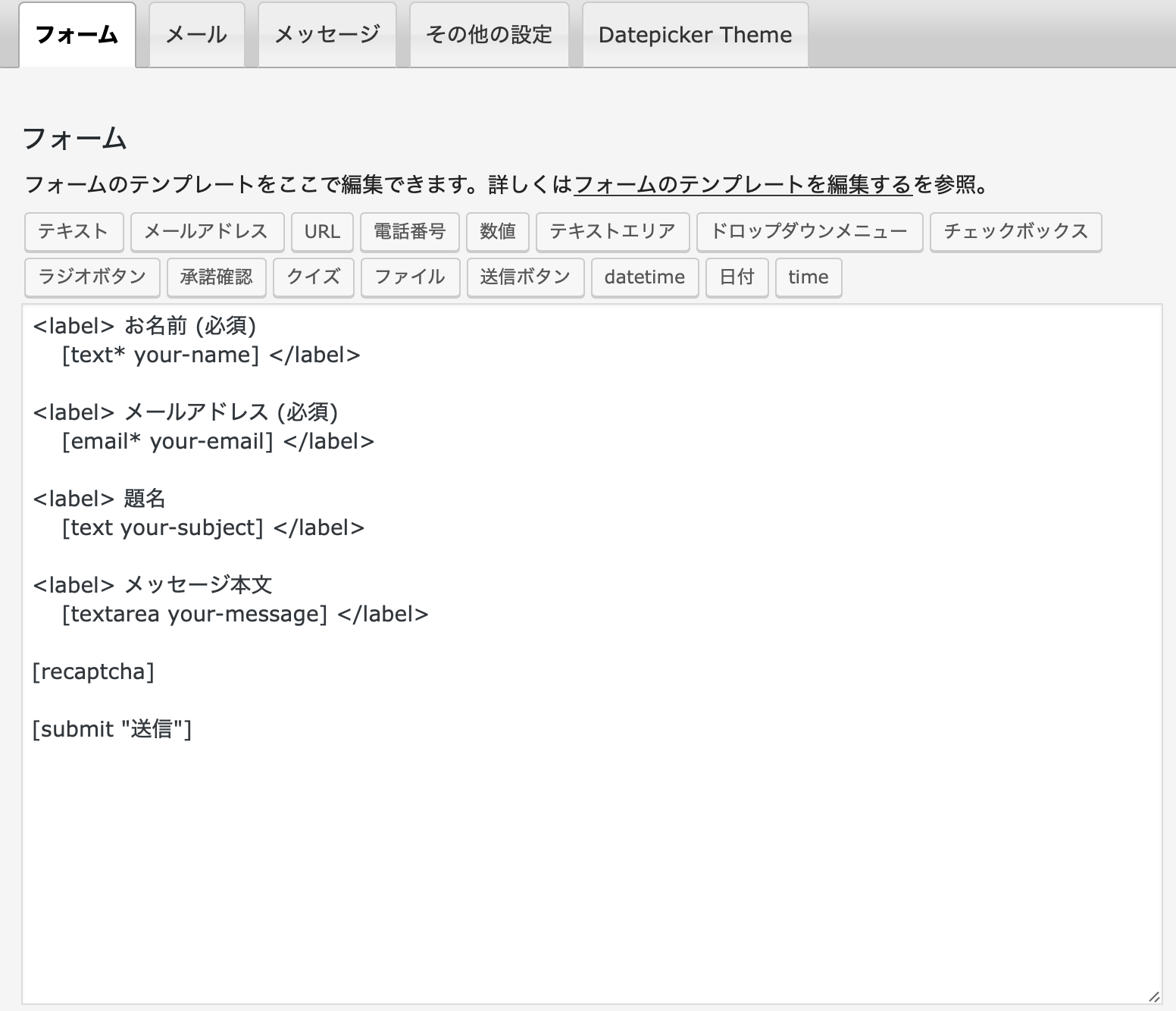This screenshot has height=1011, width=1176.
Task: Insert an 承諾確認 tag
Action: coord(217,277)
